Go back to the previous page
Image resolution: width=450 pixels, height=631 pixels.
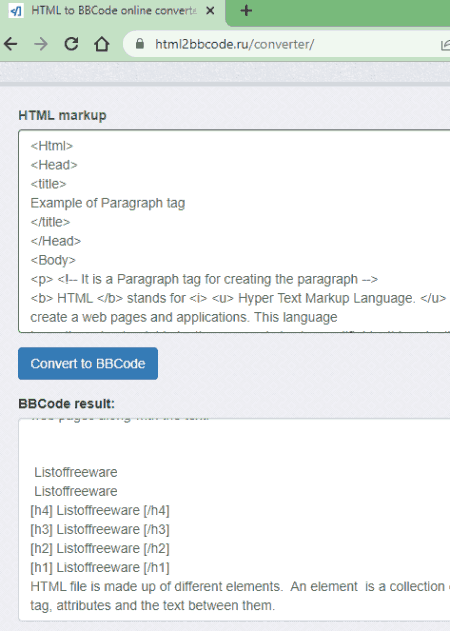pos(11,44)
